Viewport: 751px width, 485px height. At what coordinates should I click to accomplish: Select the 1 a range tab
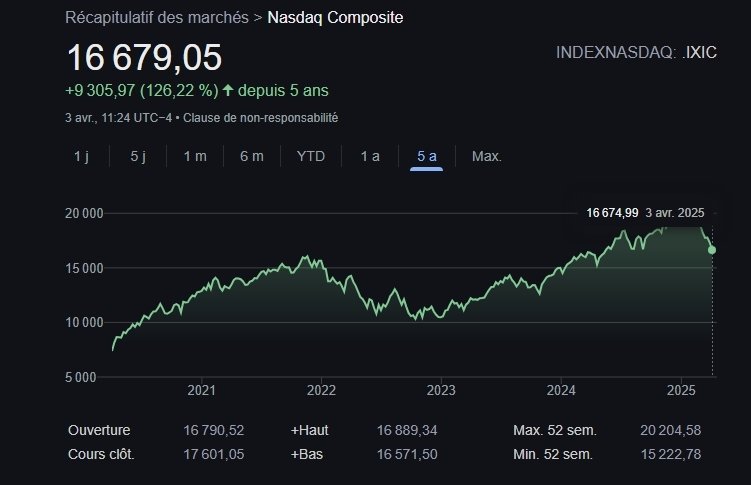click(x=370, y=156)
